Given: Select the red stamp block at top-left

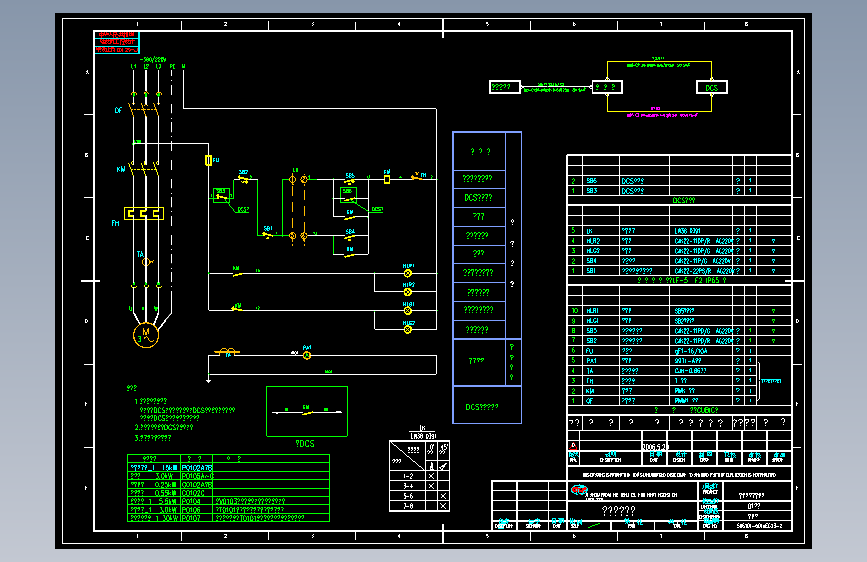Looking at the screenshot, I should [117, 42].
